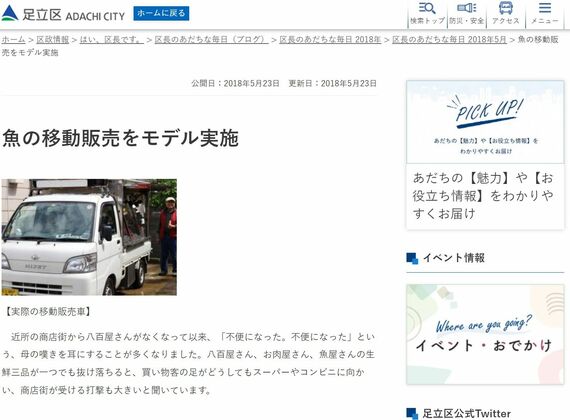570x420 pixels.
Task: Select the イベント情報 section heading
Action: tap(454, 258)
